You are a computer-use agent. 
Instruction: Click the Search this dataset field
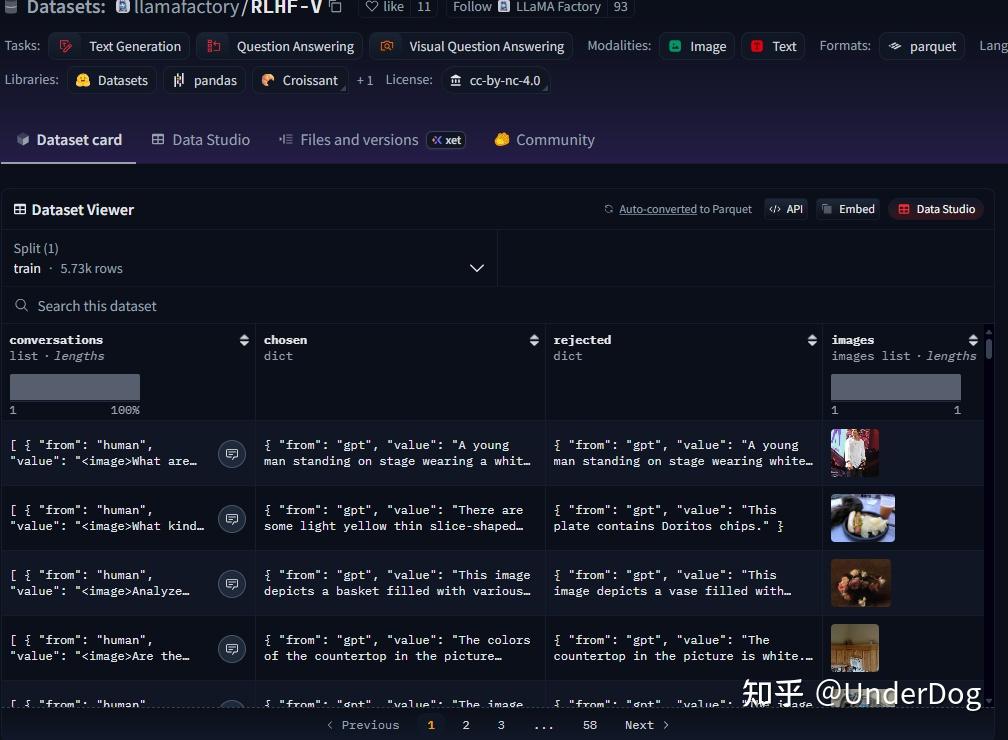[97, 306]
